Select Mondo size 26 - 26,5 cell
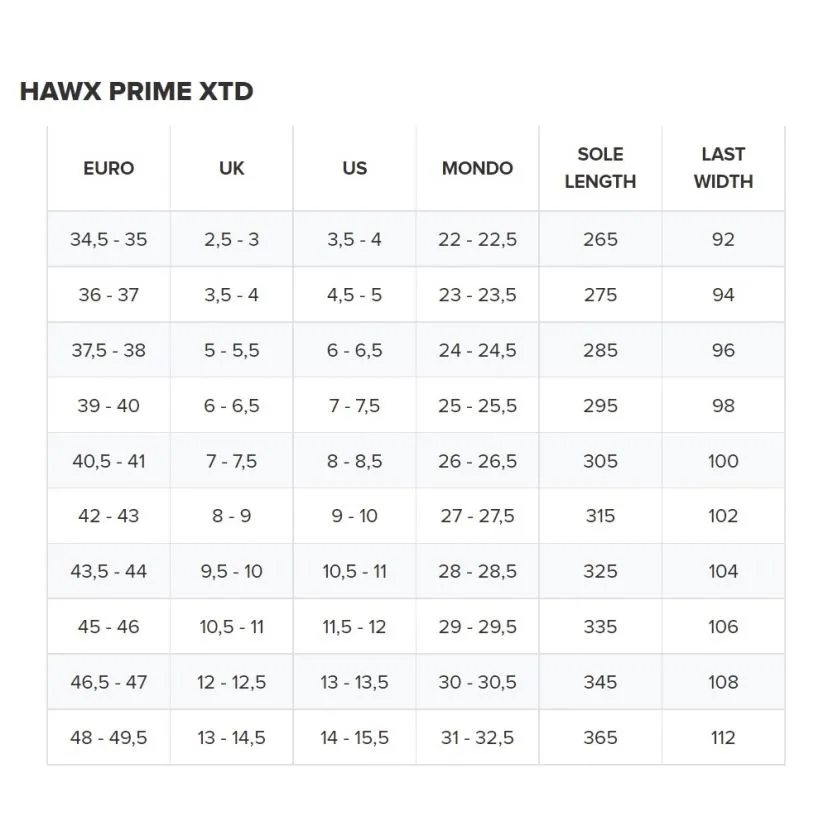Viewport: 828px width, 826px height. pos(477,461)
